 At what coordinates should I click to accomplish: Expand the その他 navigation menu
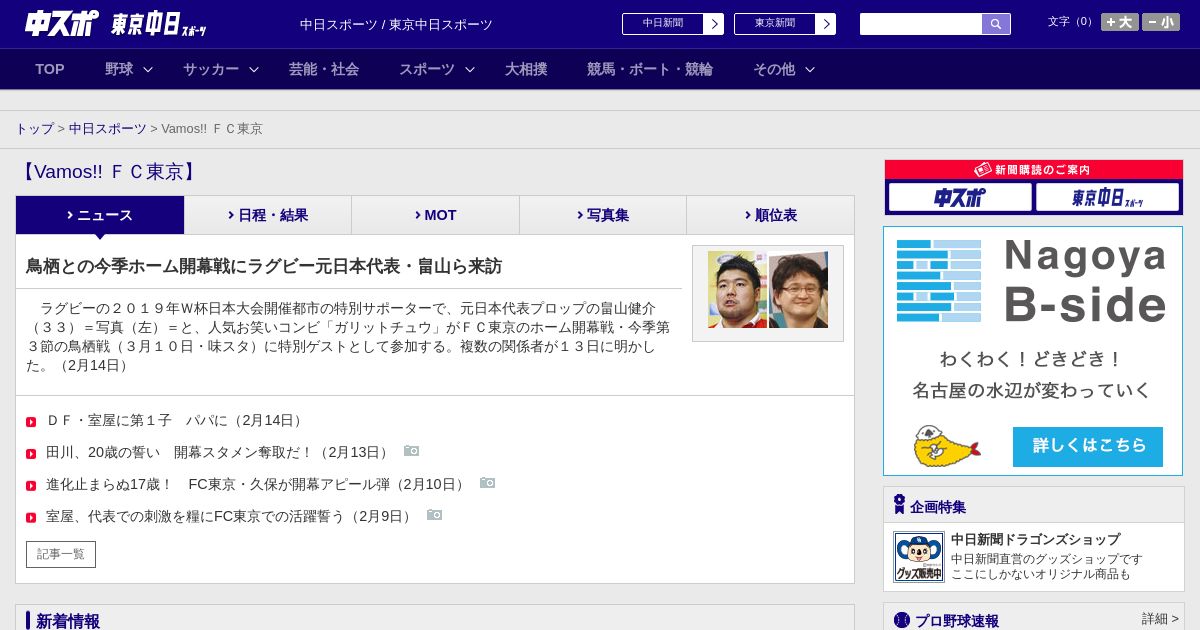[784, 69]
